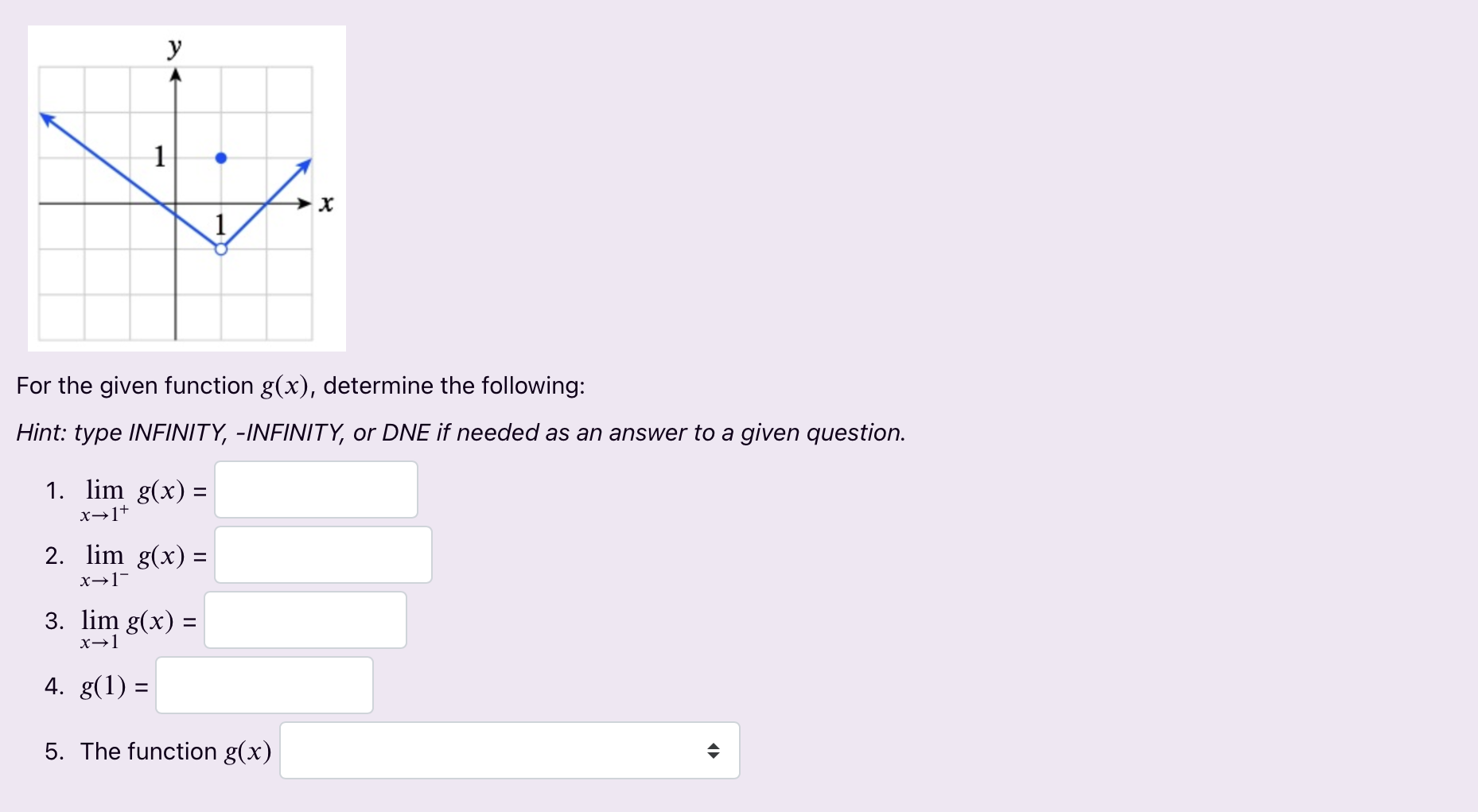Click the x label beside the horizontal axis
Image resolution: width=1478 pixels, height=812 pixels.
click(326, 204)
